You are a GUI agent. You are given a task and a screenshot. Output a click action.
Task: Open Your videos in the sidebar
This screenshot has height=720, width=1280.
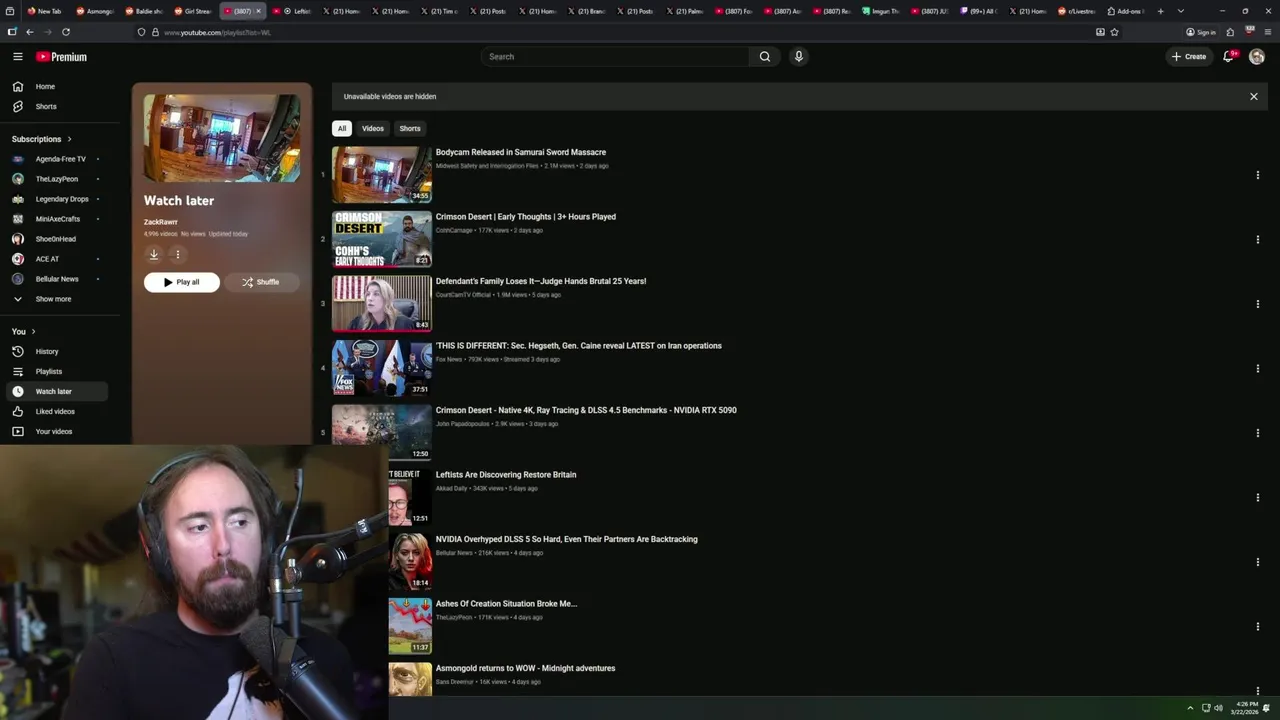coord(56,432)
